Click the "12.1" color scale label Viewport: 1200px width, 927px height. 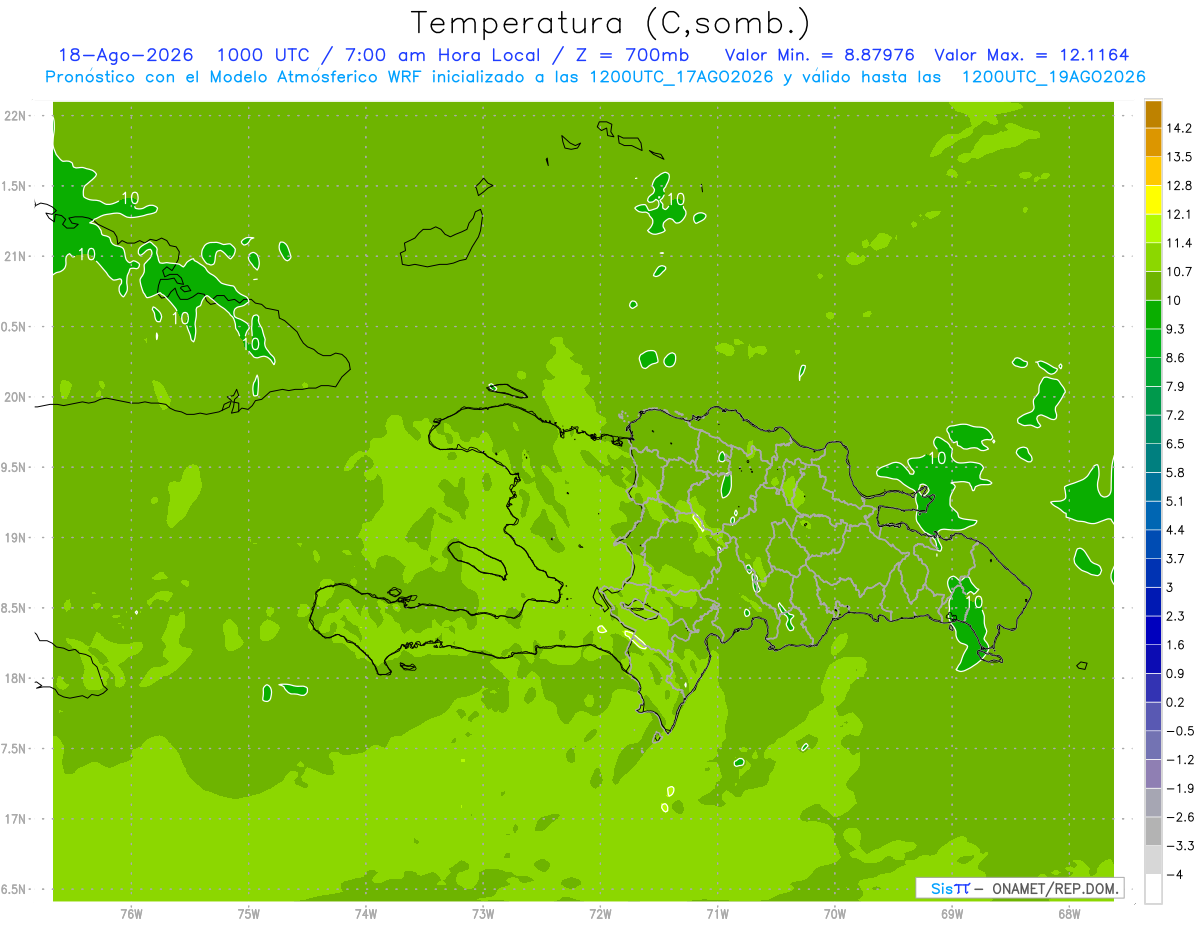(1180, 214)
